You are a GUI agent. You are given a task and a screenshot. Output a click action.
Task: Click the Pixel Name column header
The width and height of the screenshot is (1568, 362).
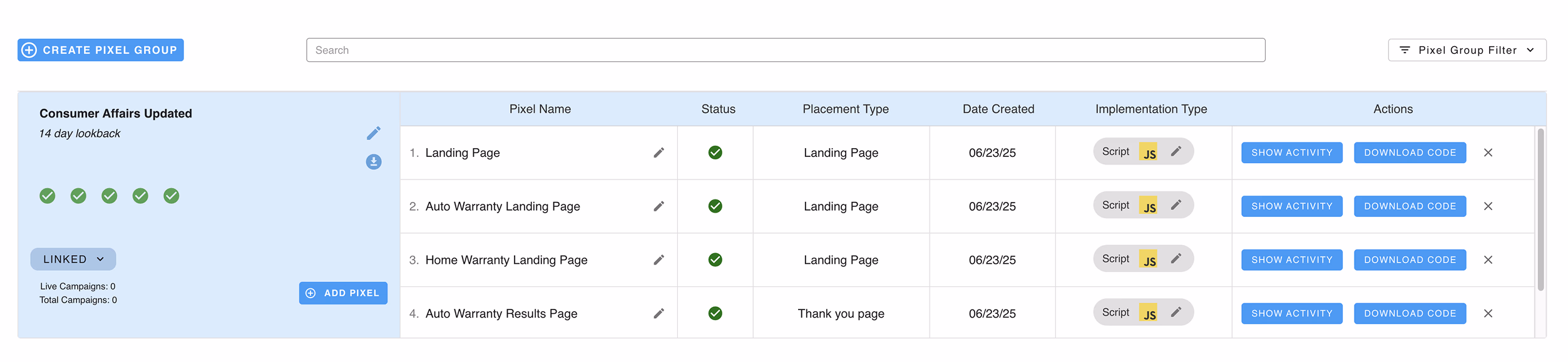(540, 109)
